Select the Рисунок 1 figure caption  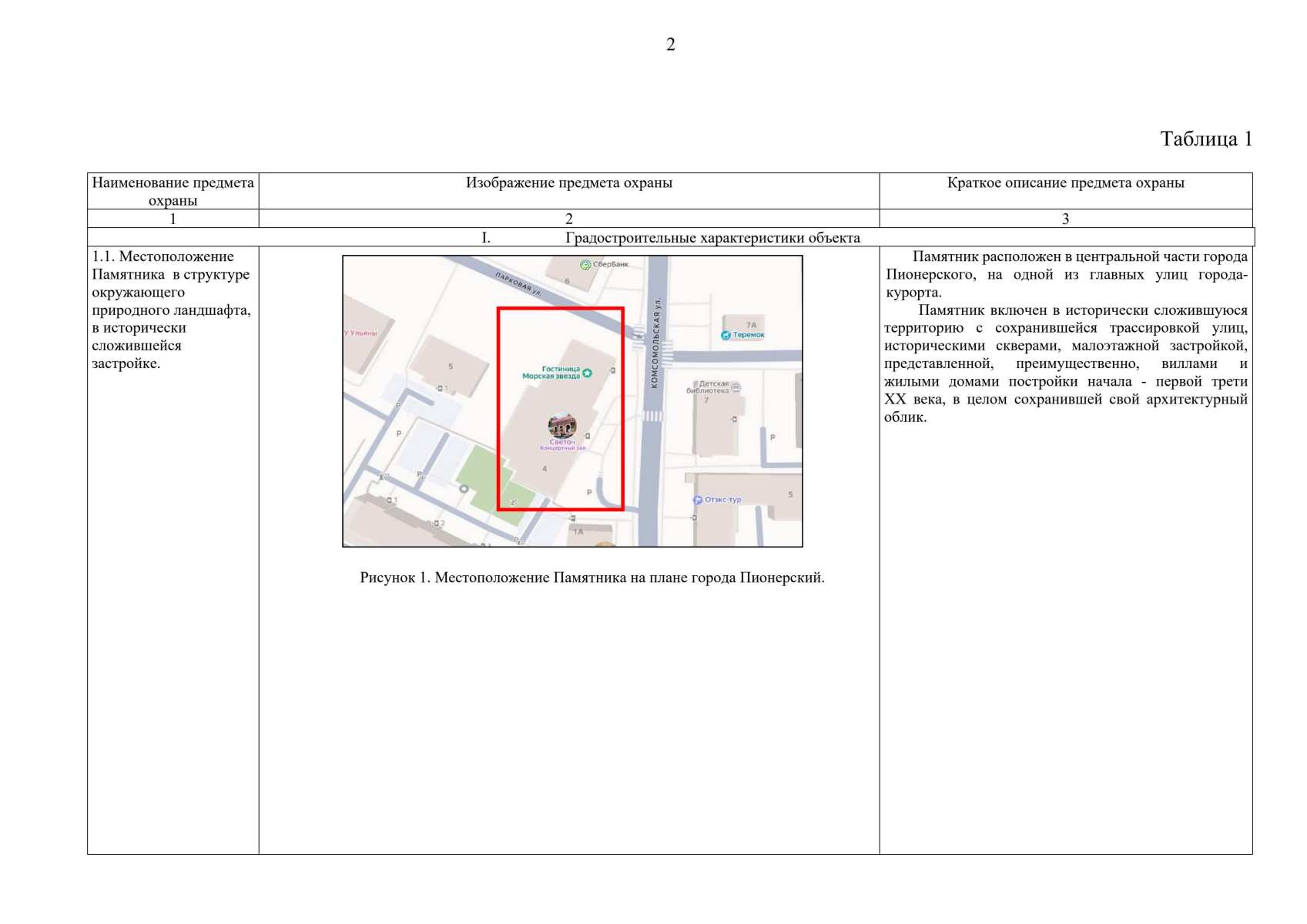pos(592,577)
